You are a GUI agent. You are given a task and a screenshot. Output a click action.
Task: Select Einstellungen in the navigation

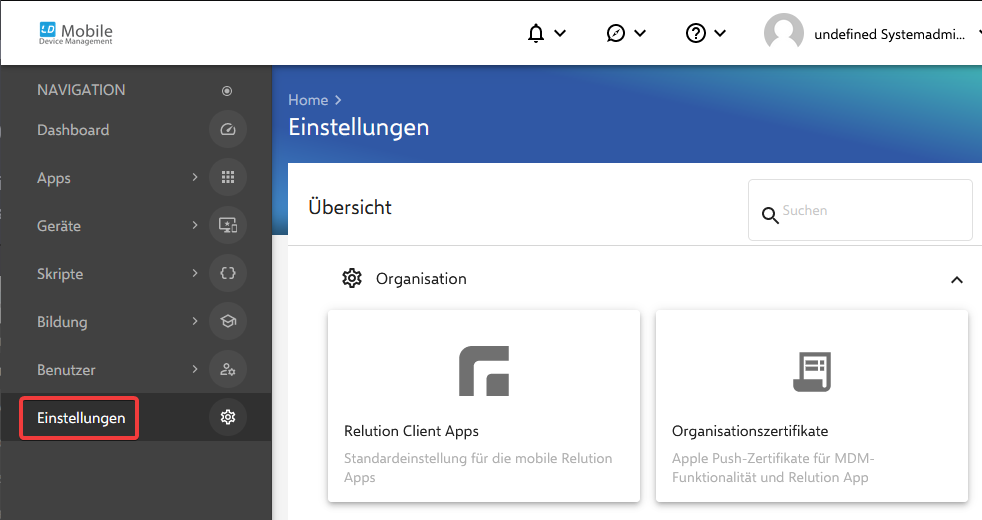tap(81, 418)
